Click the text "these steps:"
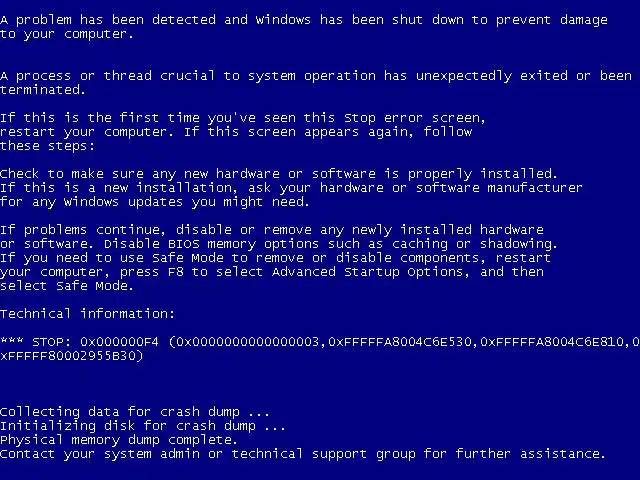 pyautogui.click(x=47, y=146)
